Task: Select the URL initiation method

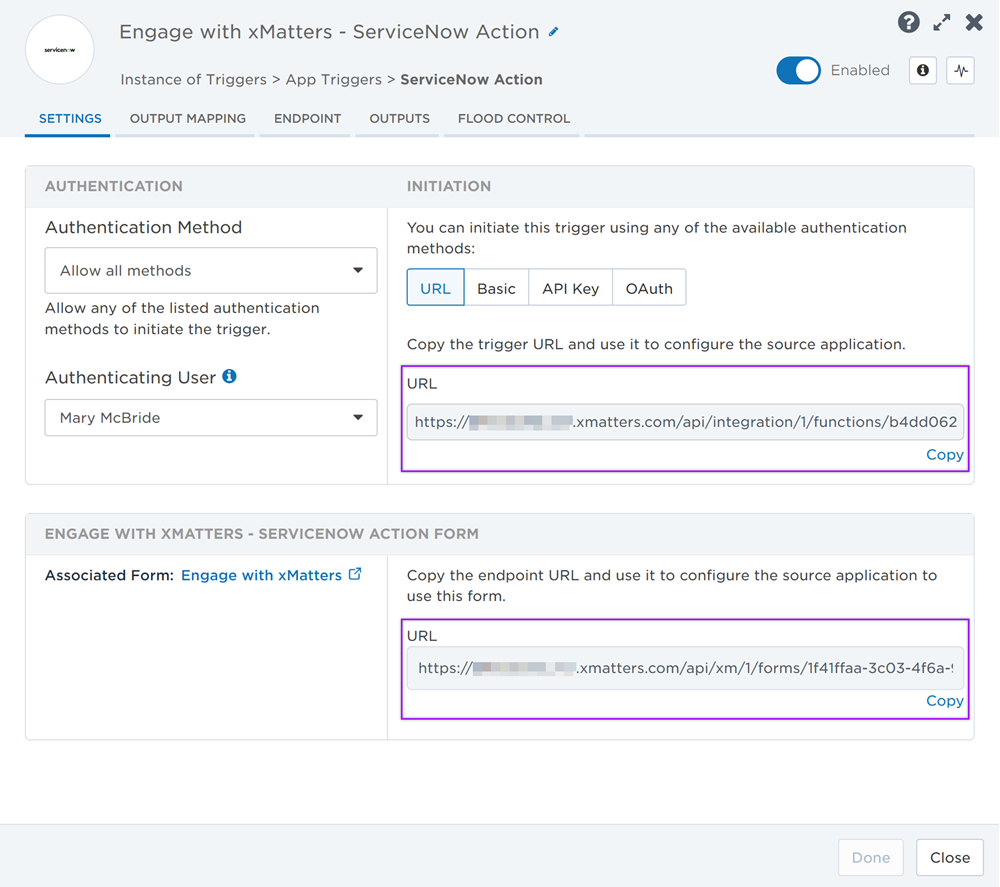Action: coord(436,288)
